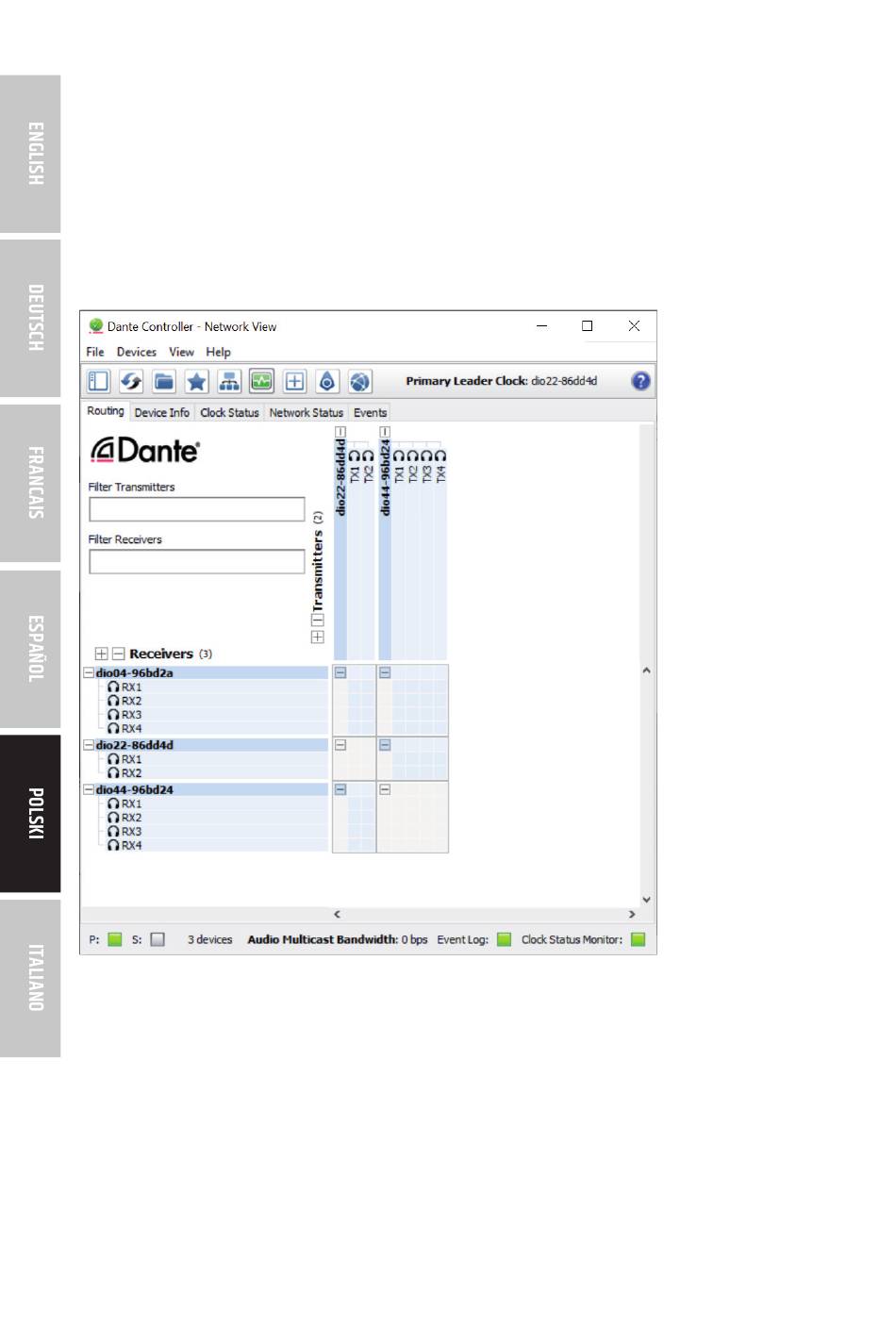Click the TX3 icon under dio44-96bd24 transmitter

pyautogui.click(x=426, y=456)
